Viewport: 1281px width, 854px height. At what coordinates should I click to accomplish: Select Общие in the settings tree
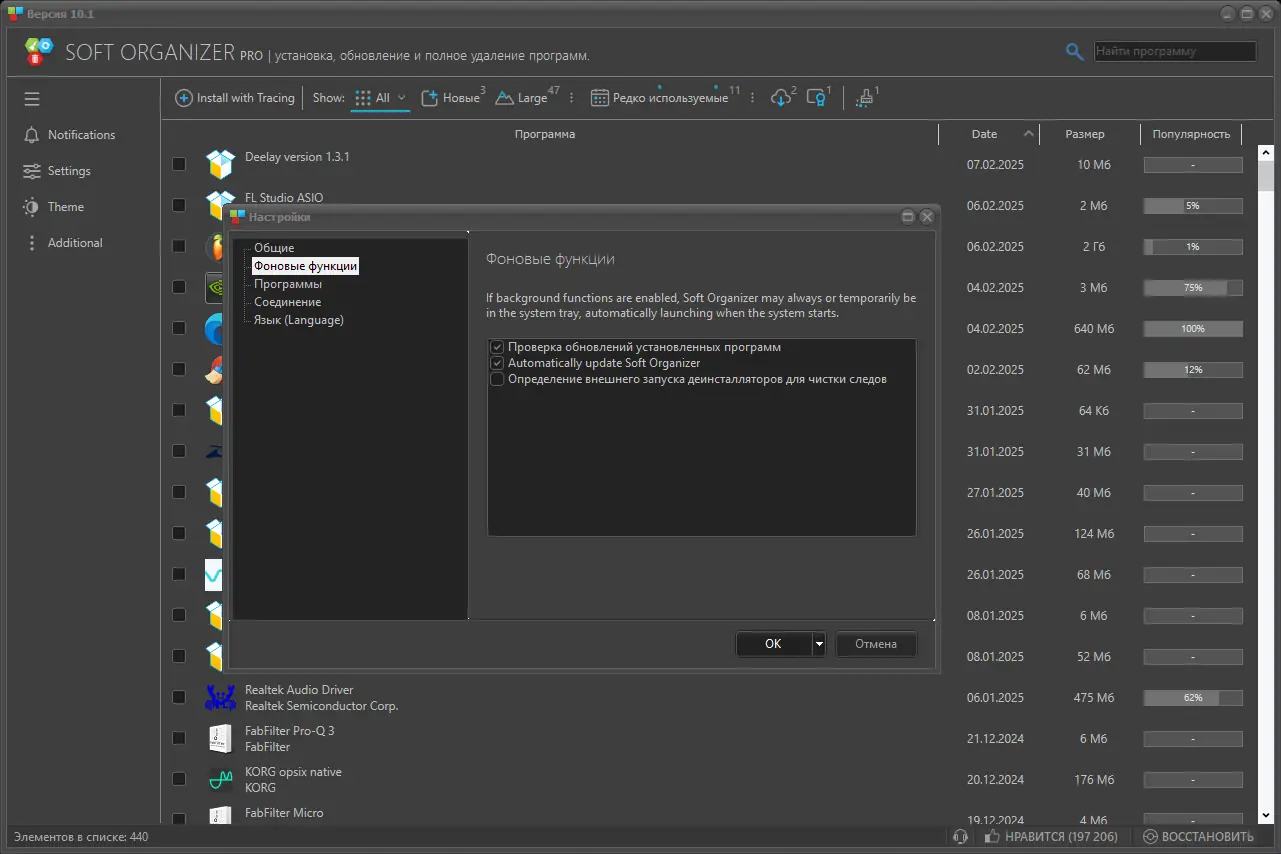click(274, 248)
